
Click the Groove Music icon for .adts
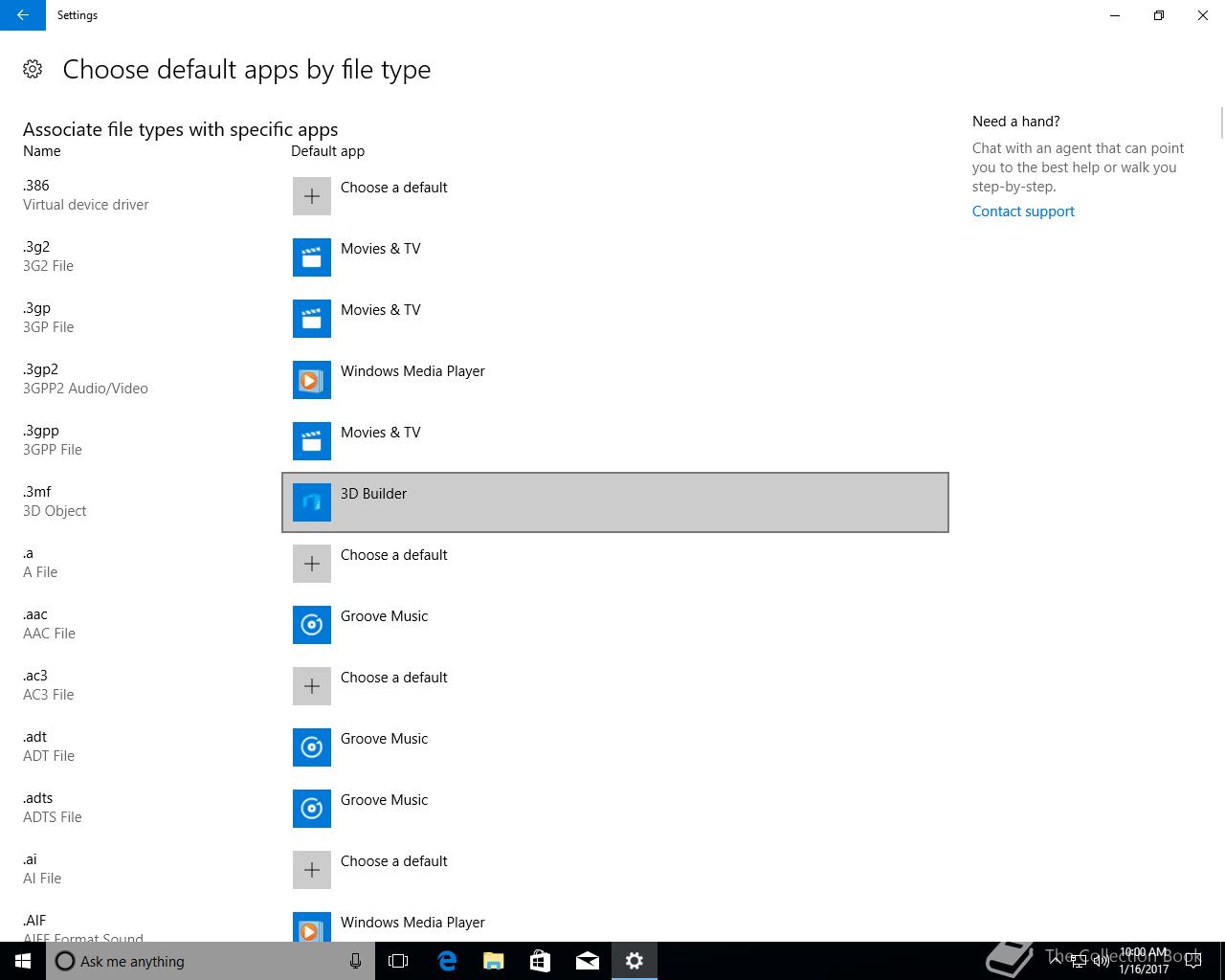pyautogui.click(x=312, y=809)
